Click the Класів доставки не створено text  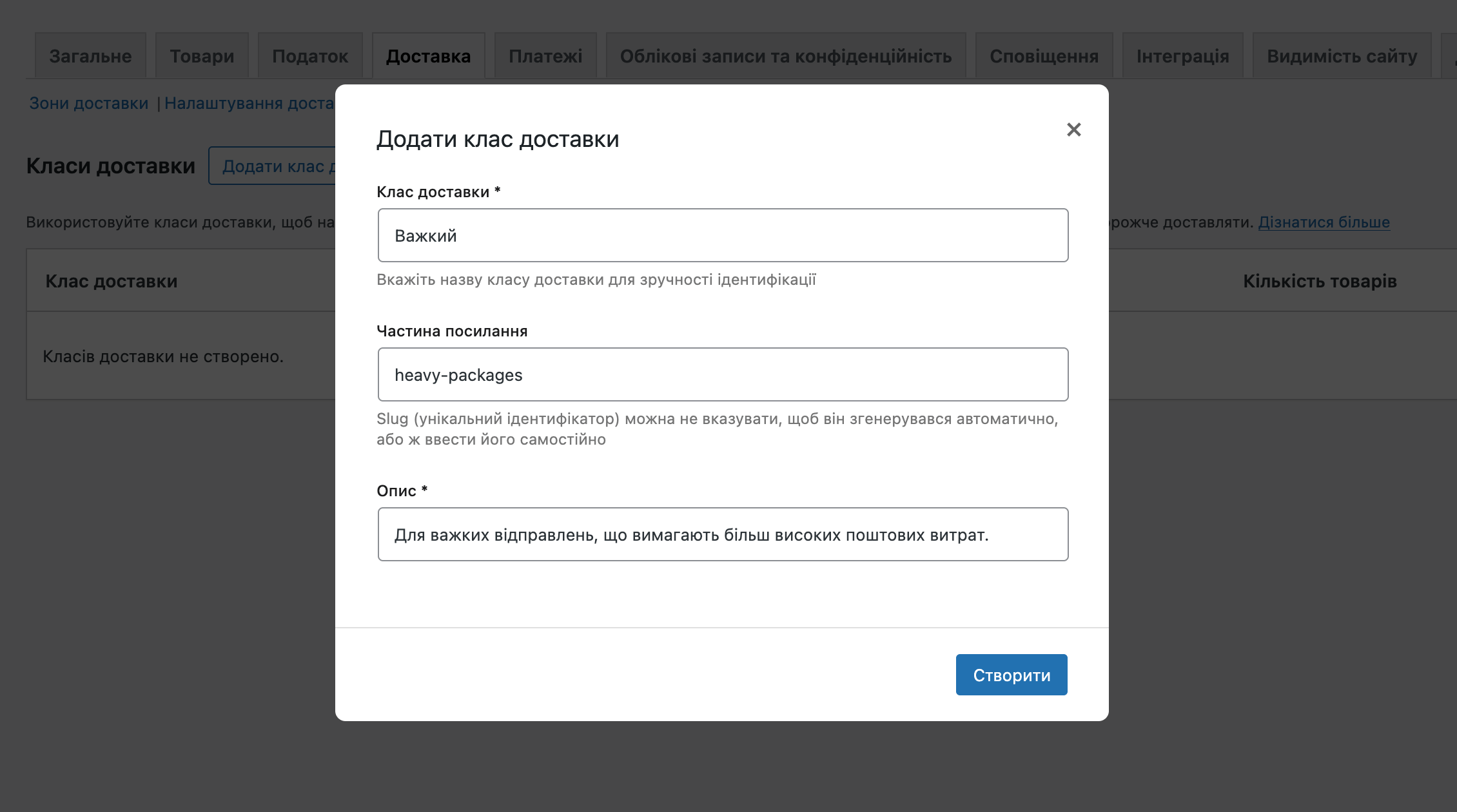[x=163, y=356]
